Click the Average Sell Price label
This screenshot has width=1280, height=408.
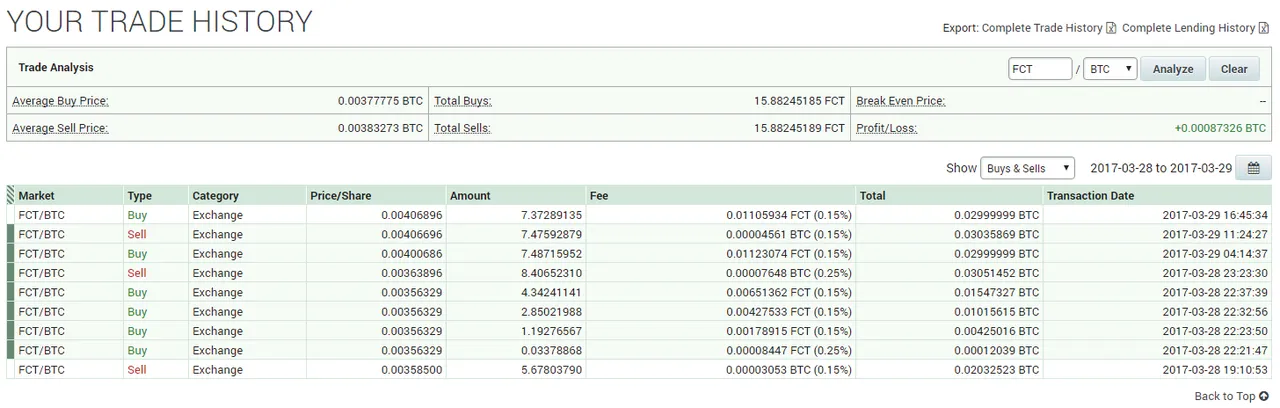tap(60, 128)
